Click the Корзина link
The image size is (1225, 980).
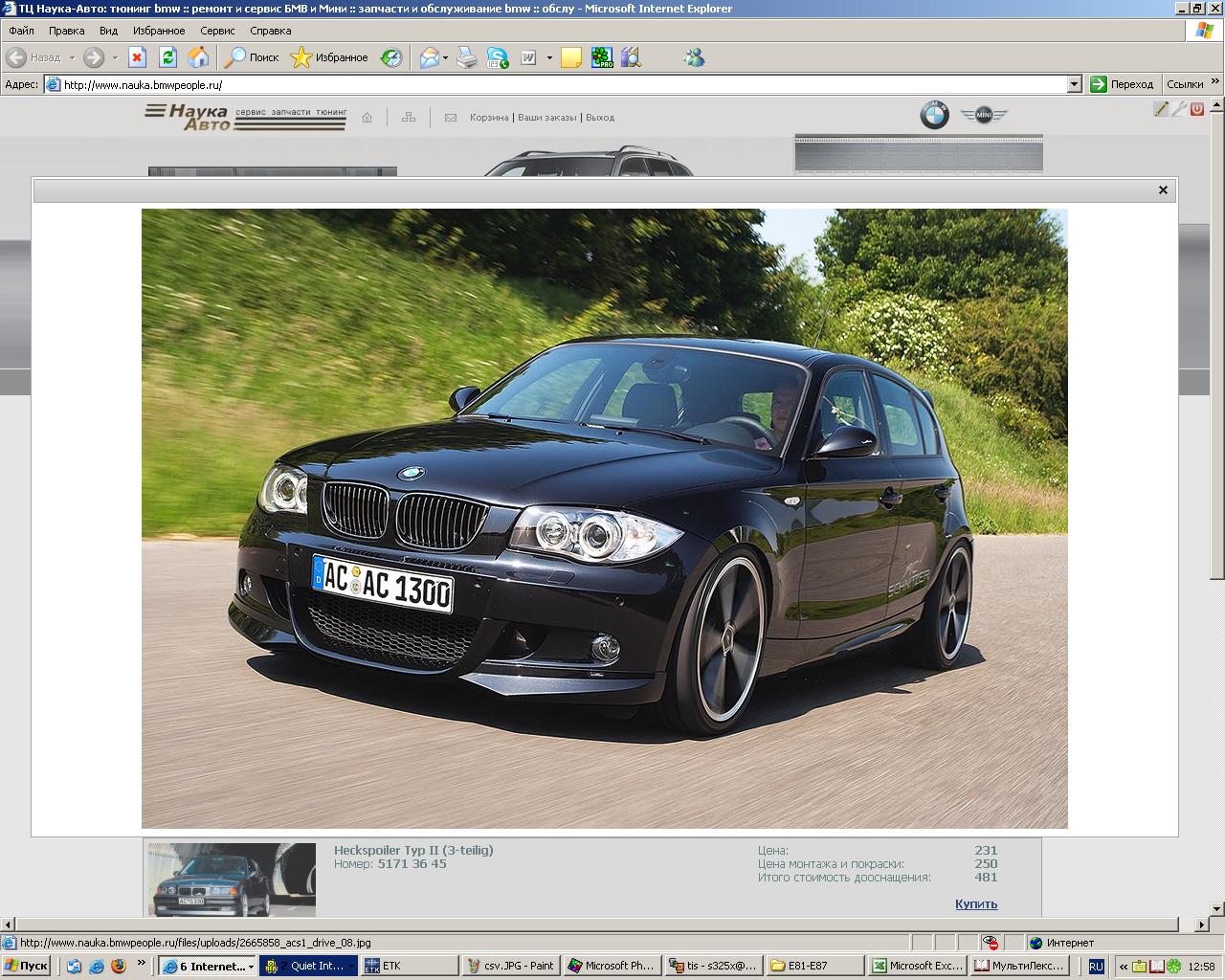(488, 118)
